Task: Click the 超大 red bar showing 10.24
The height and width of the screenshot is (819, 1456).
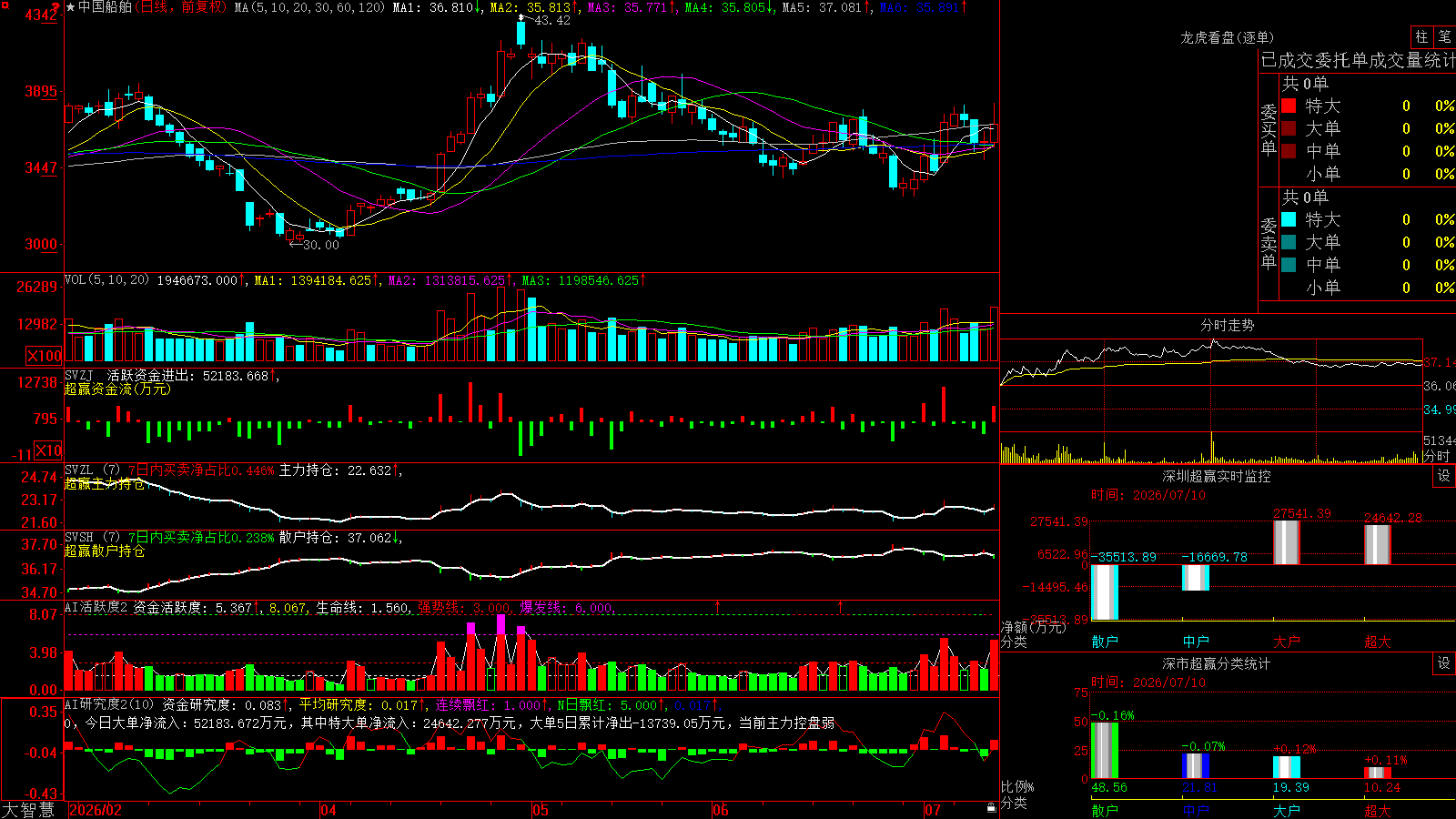Action: (x=1378, y=773)
